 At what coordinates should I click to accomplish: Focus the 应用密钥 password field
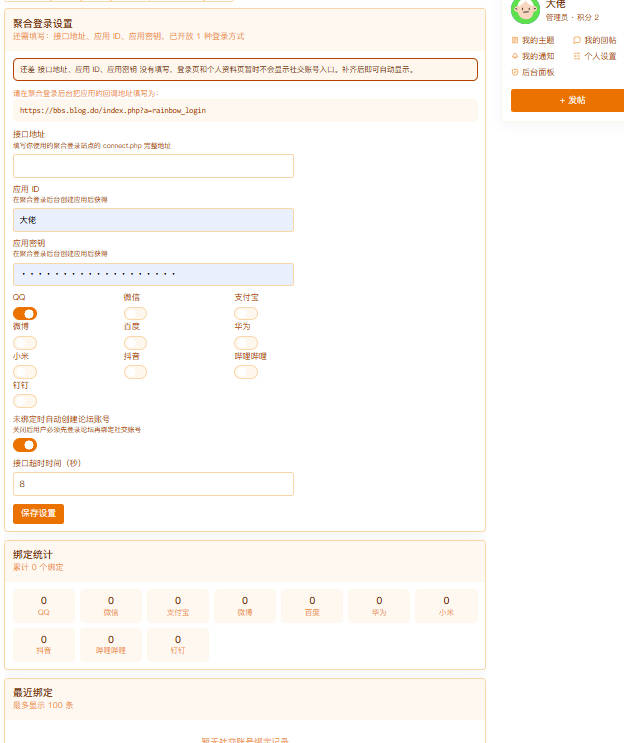pos(154,274)
